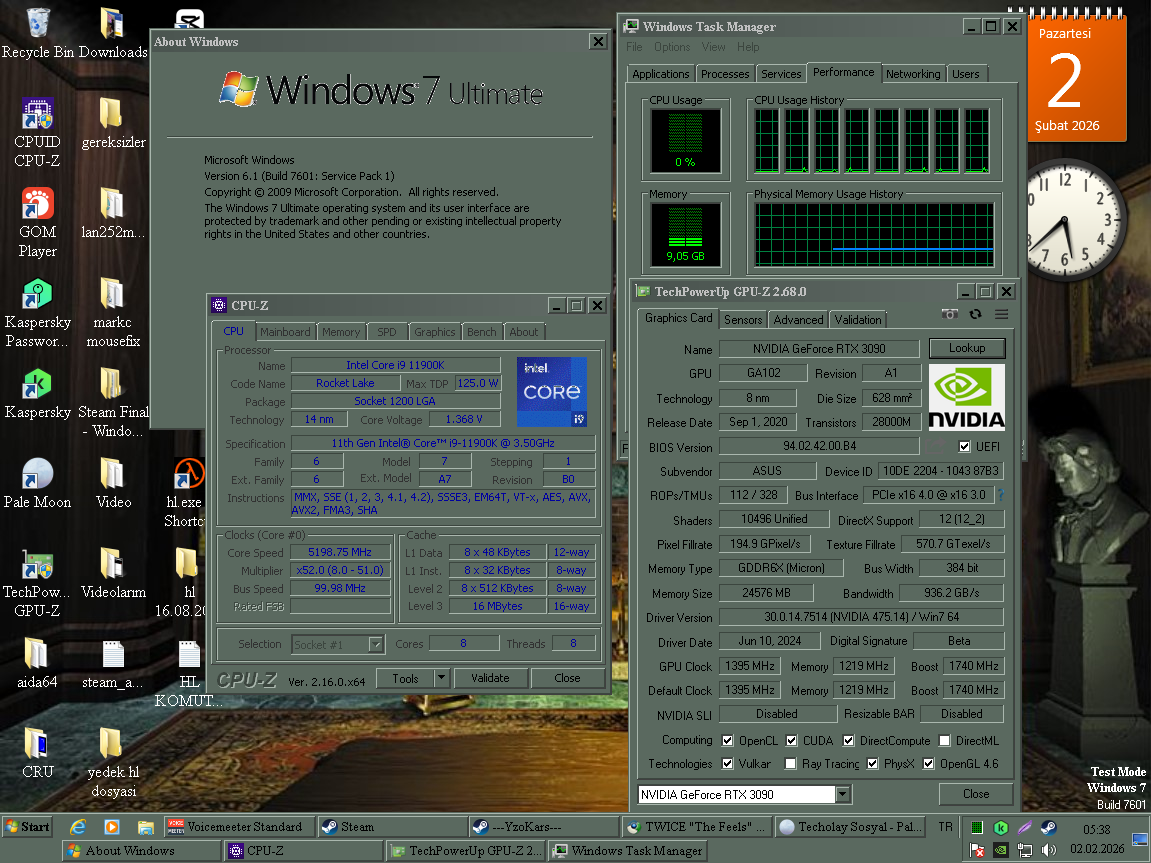Toggle the Ray Tracing checkbox
The image size is (1151, 863).
[x=791, y=763]
